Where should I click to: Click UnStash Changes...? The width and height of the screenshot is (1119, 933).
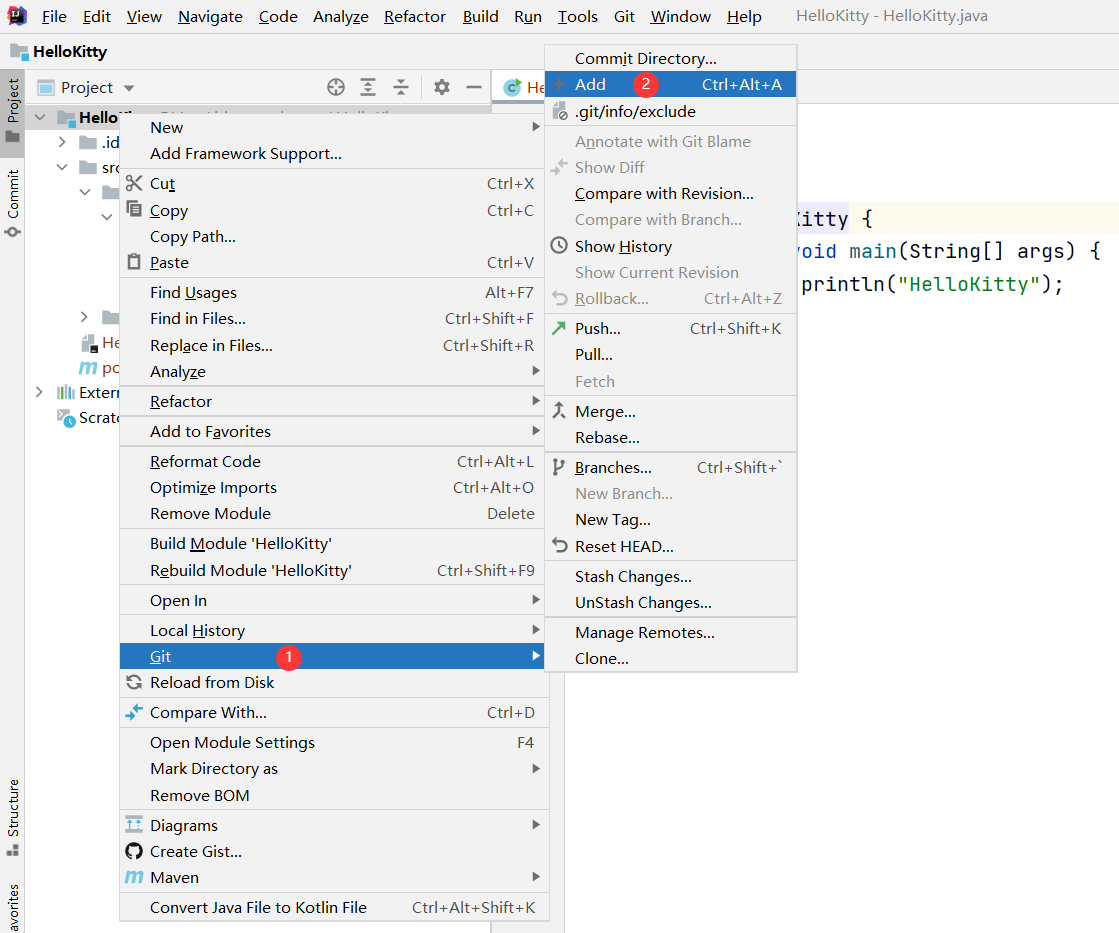coord(670,602)
